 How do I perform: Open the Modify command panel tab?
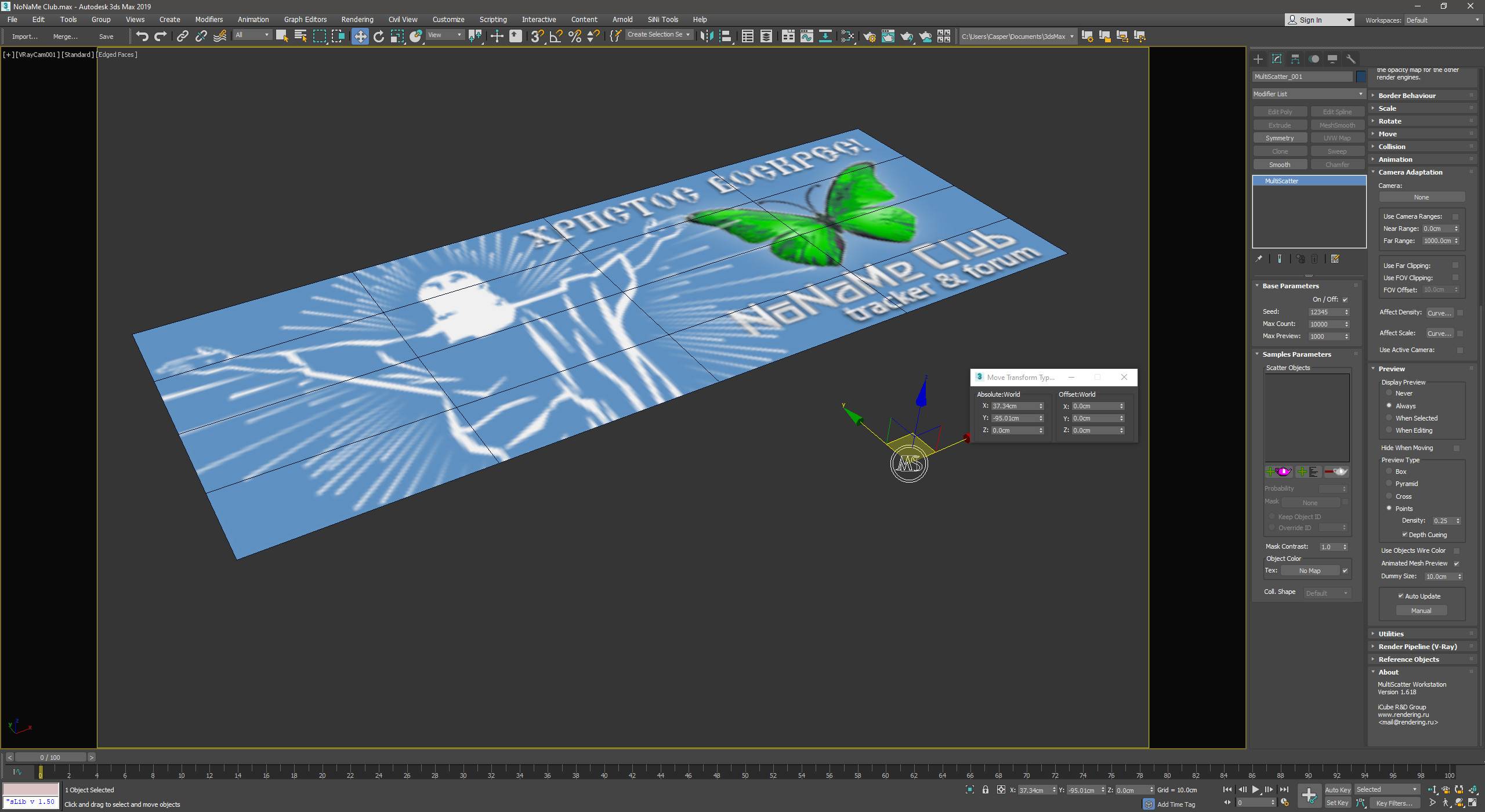tap(1277, 59)
